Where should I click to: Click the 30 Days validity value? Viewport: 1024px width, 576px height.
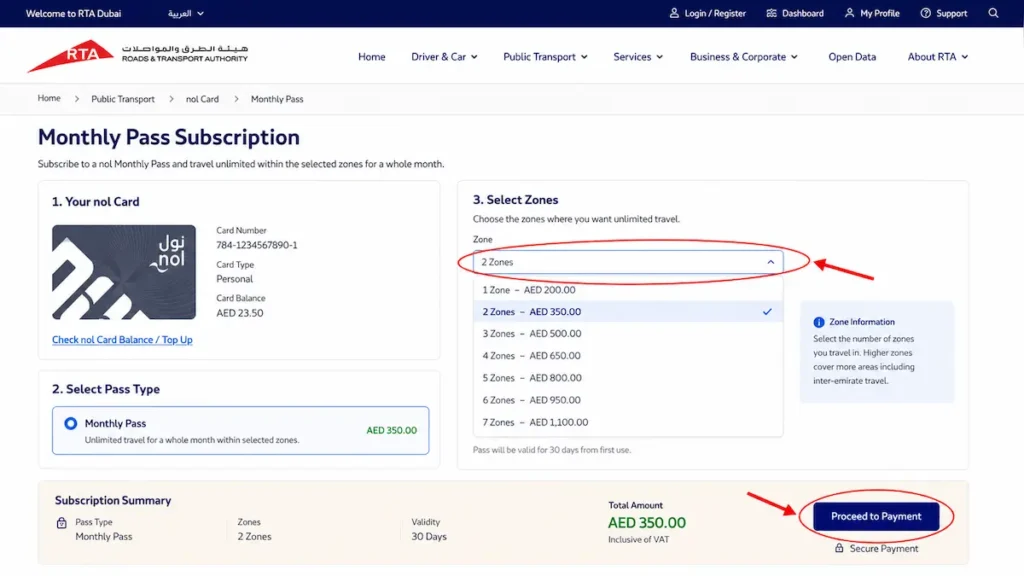(429, 537)
